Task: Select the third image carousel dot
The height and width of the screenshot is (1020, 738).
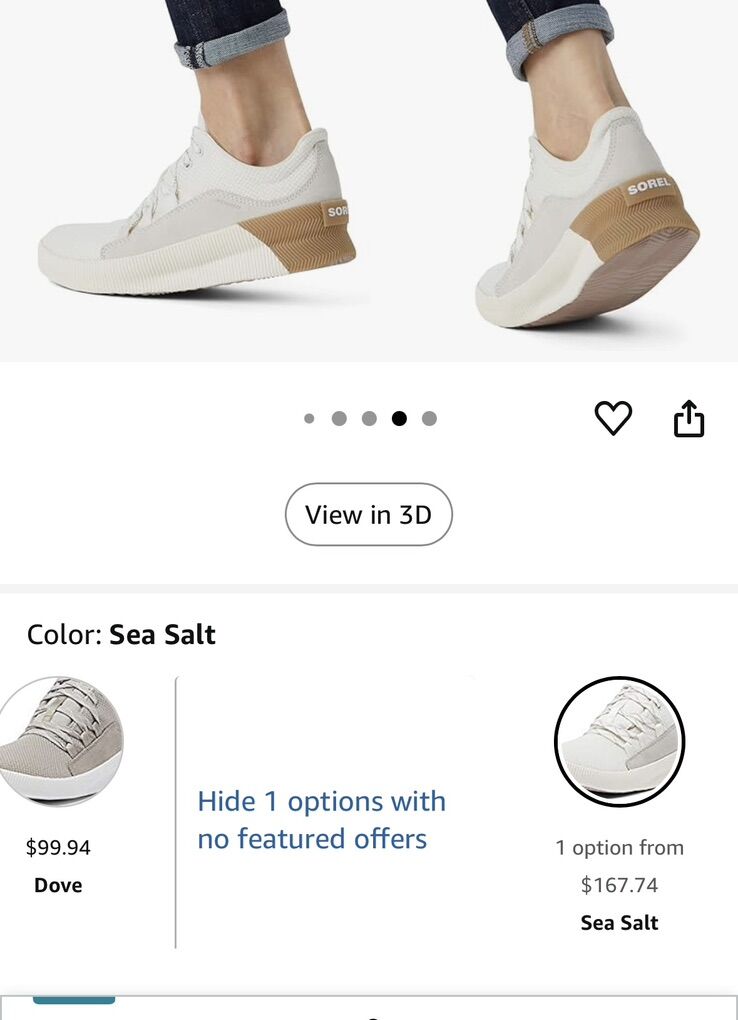Action: coord(369,419)
